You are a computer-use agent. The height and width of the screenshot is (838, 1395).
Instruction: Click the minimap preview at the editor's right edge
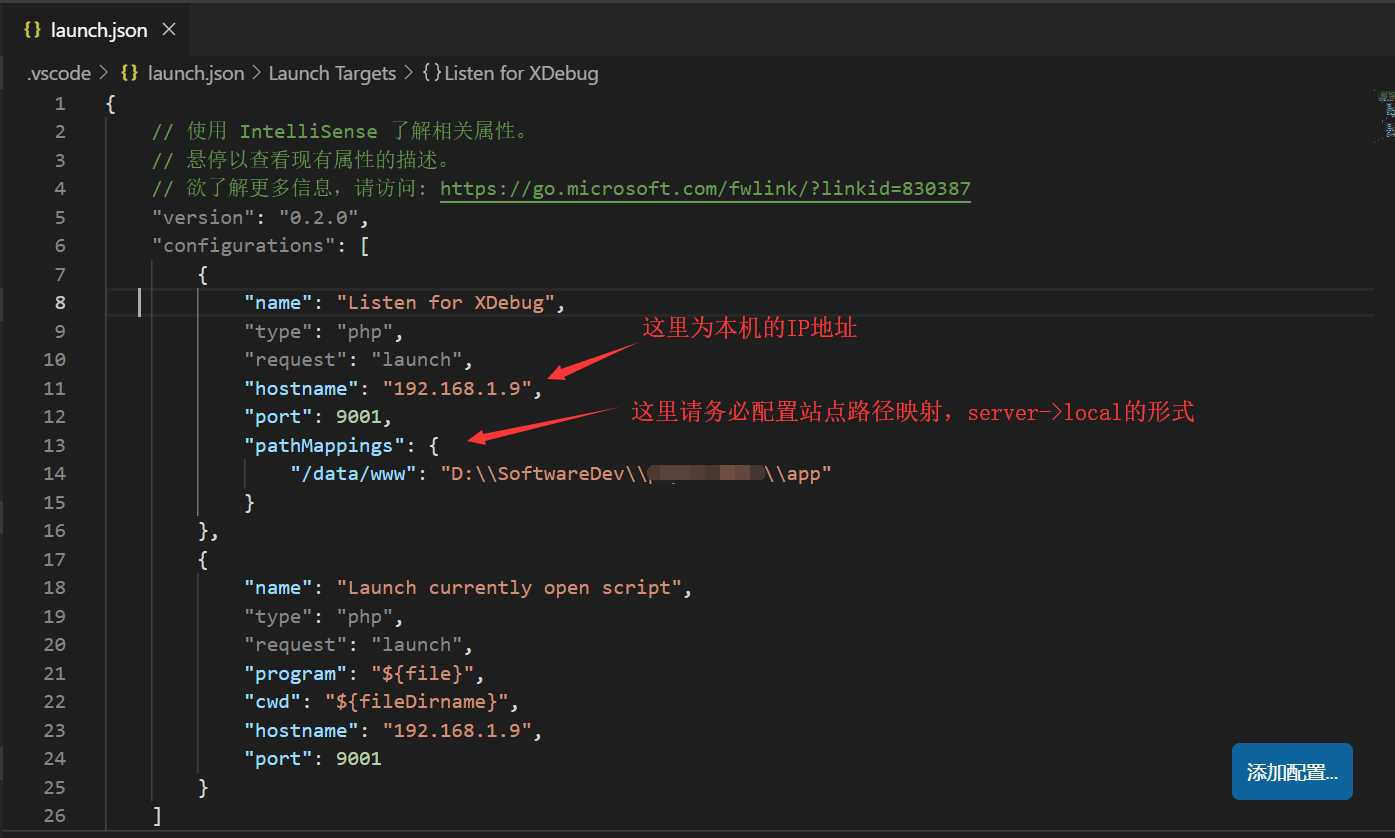[1386, 115]
